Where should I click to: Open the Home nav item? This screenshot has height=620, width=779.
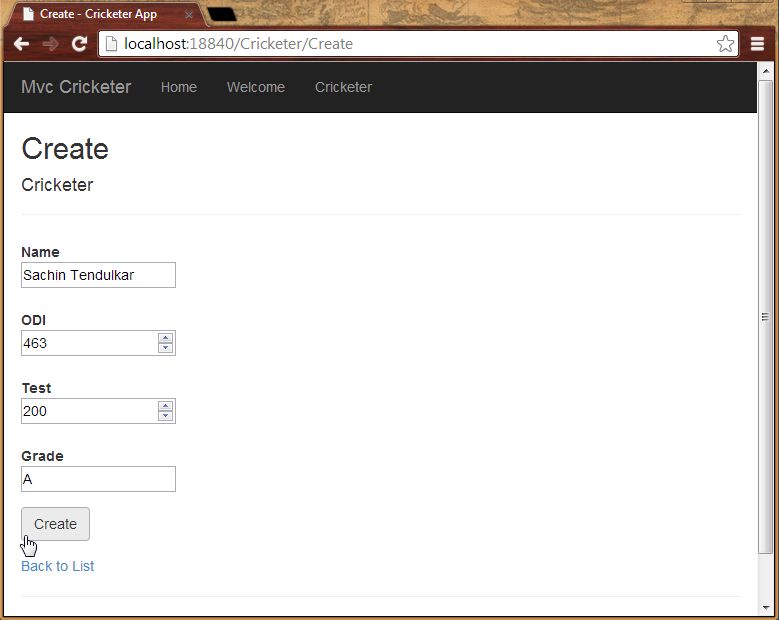point(179,87)
